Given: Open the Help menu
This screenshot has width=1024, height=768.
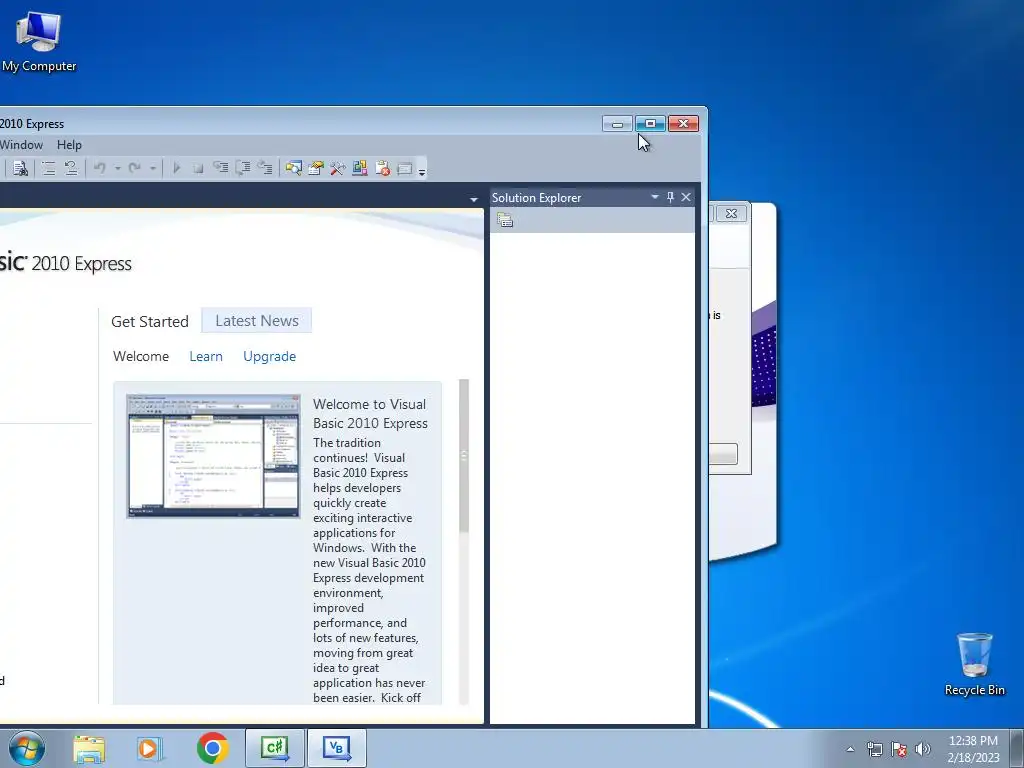Looking at the screenshot, I should click(69, 145).
